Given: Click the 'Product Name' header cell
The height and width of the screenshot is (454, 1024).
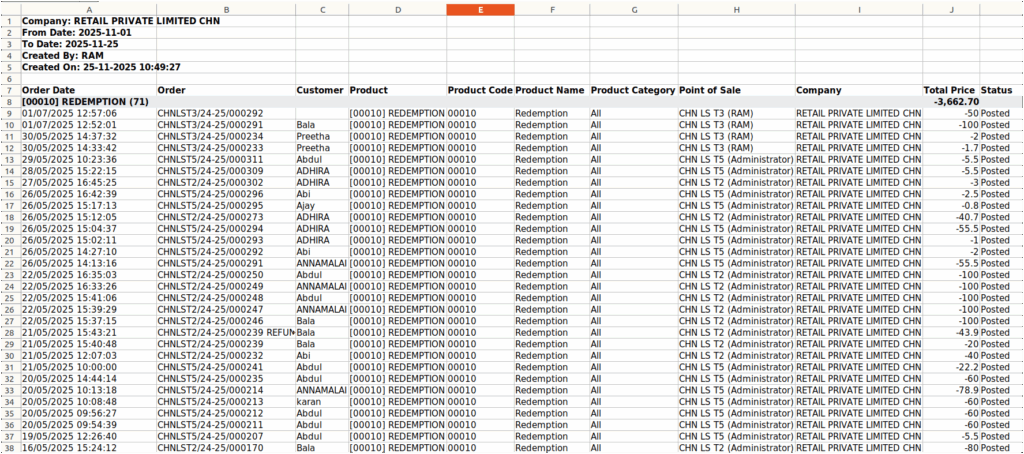Looking at the screenshot, I should click(551, 90).
